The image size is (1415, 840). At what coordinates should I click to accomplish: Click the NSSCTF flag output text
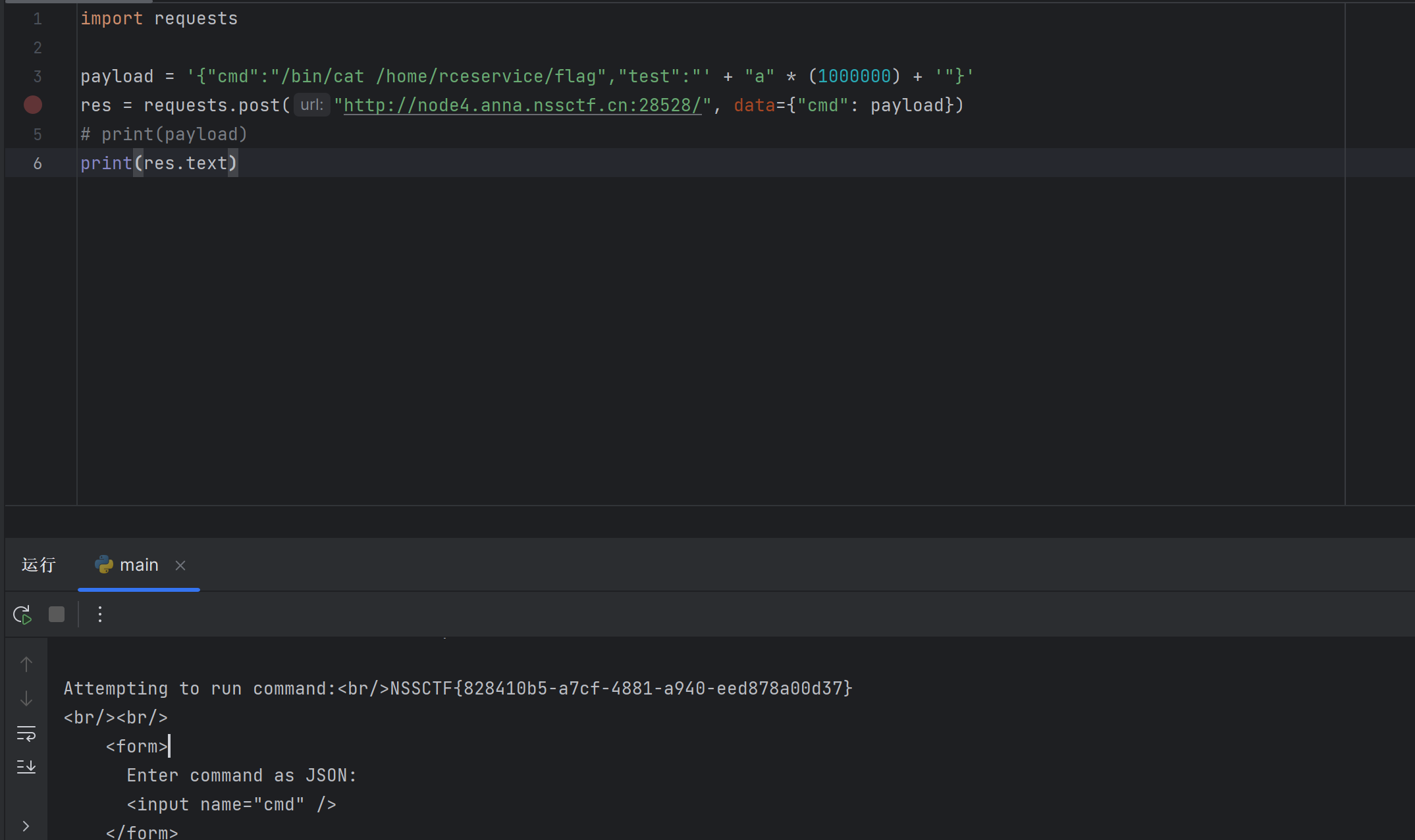pos(621,689)
